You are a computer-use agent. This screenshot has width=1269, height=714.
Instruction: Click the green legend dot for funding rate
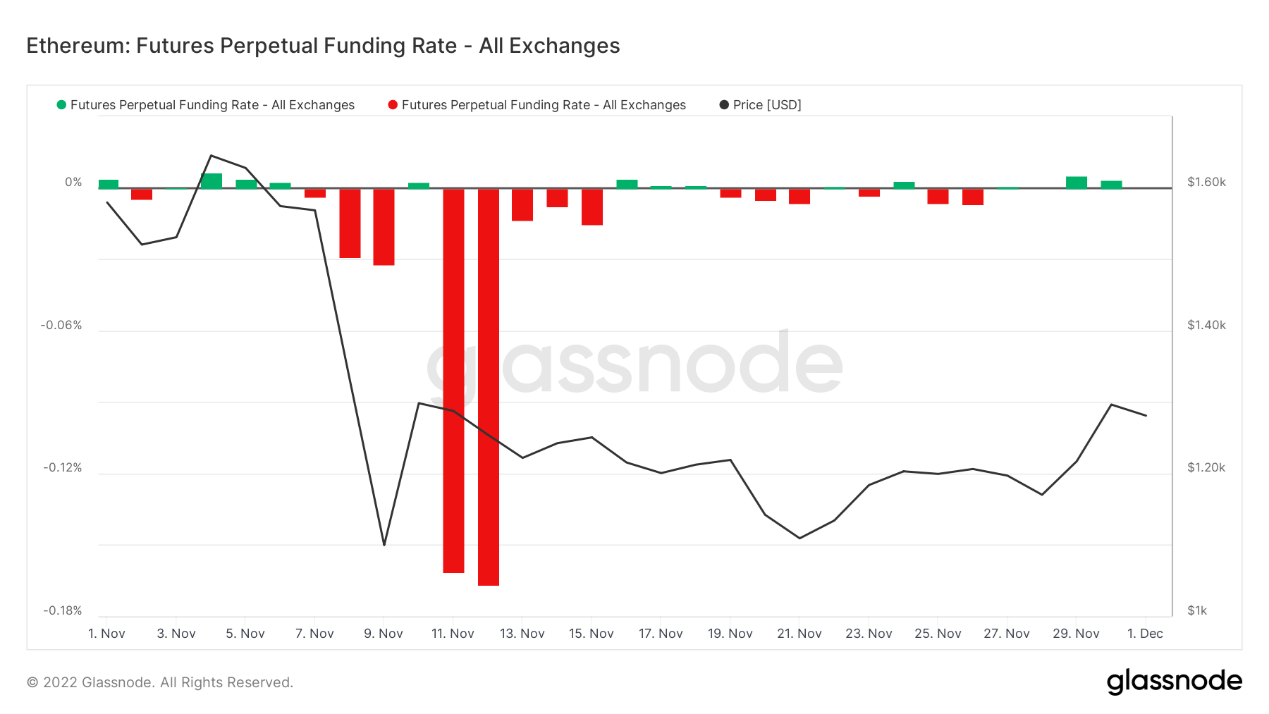tap(62, 105)
